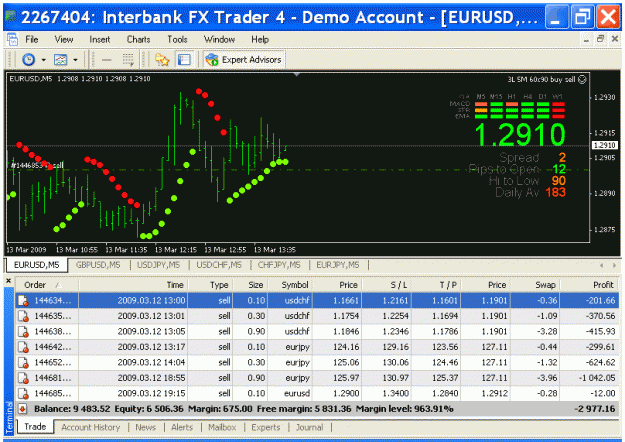Open the Insert menu
Screen dimensions: 625x442
(x=99, y=39)
